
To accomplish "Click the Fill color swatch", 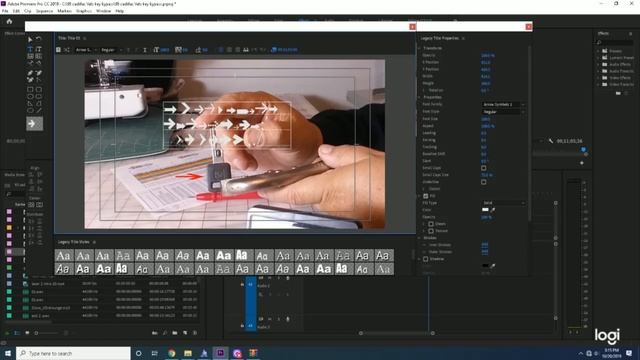I will tap(485, 210).
